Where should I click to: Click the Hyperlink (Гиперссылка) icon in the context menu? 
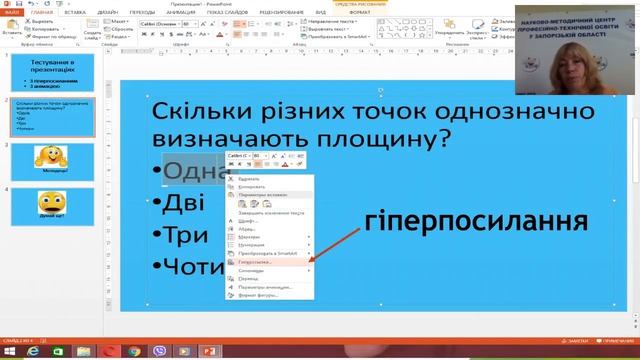pos(231,262)
